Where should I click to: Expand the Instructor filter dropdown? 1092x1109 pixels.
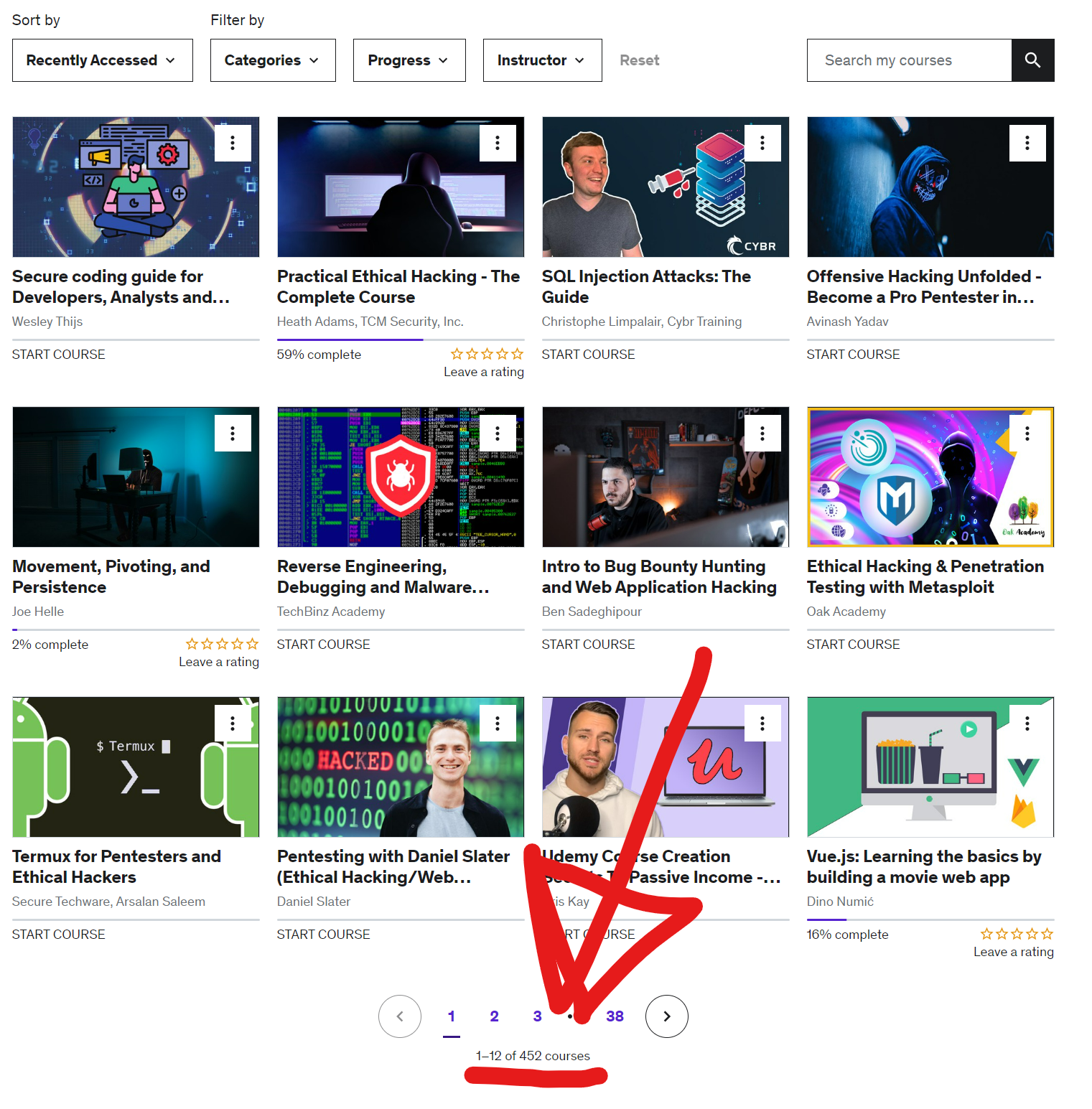[x=542, y=60]
